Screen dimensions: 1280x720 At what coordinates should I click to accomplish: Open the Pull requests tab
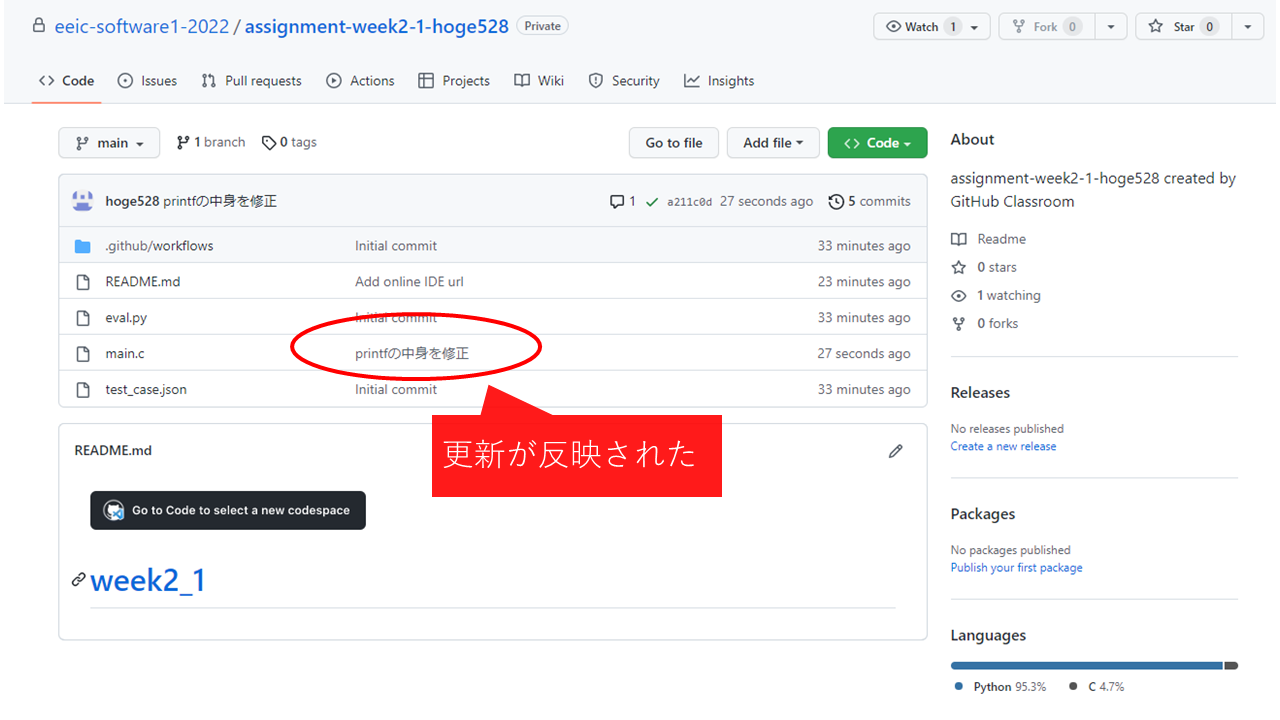coord(251,81)
